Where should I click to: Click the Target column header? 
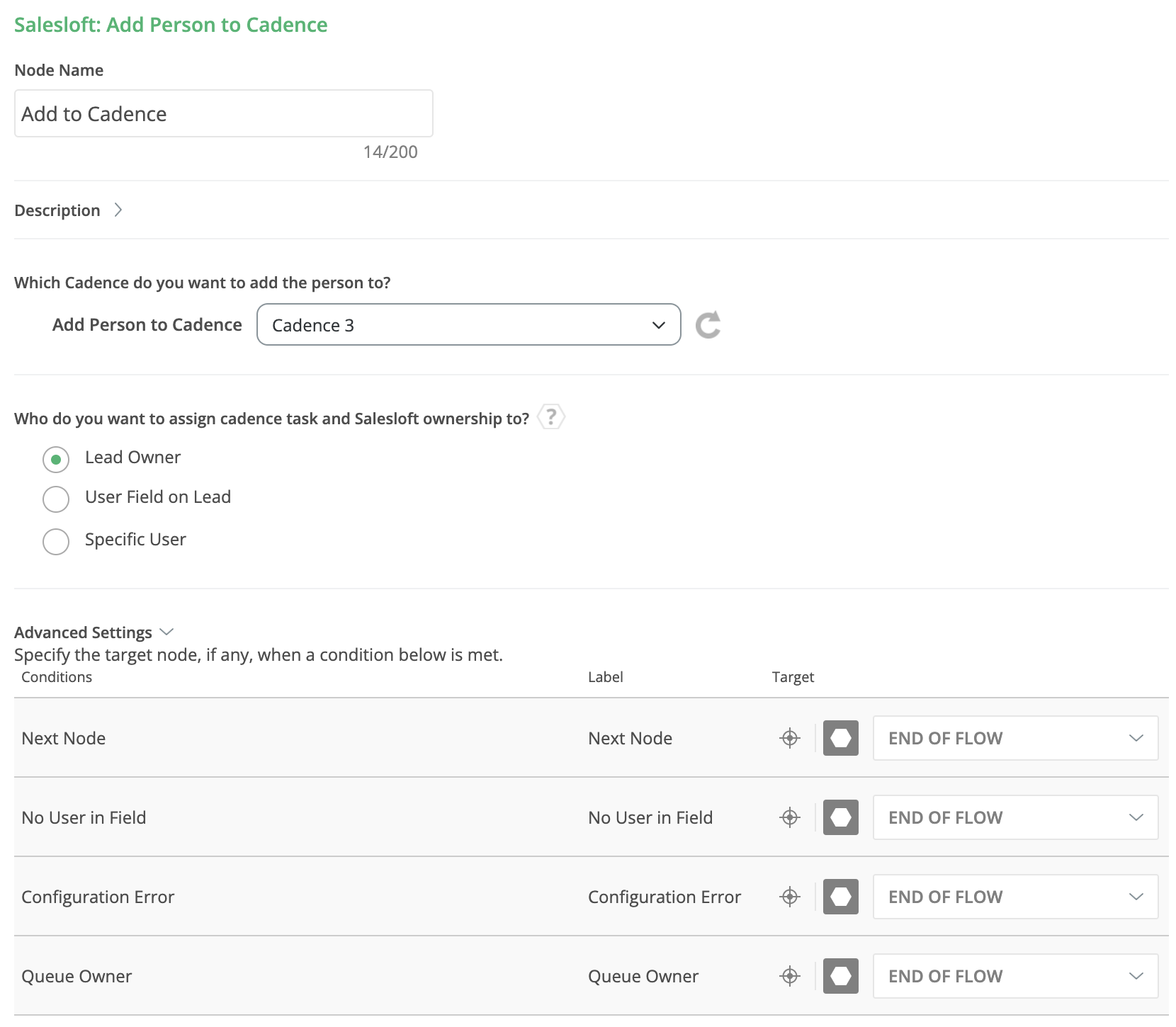(793, 677)
